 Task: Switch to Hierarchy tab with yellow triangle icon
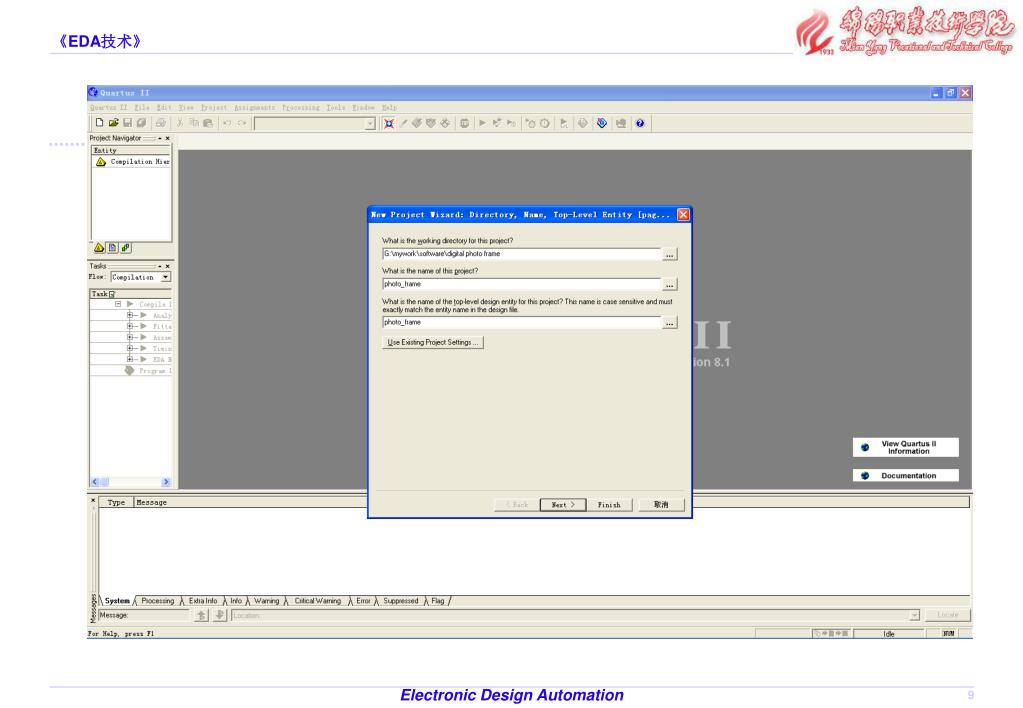coord(99,247)
